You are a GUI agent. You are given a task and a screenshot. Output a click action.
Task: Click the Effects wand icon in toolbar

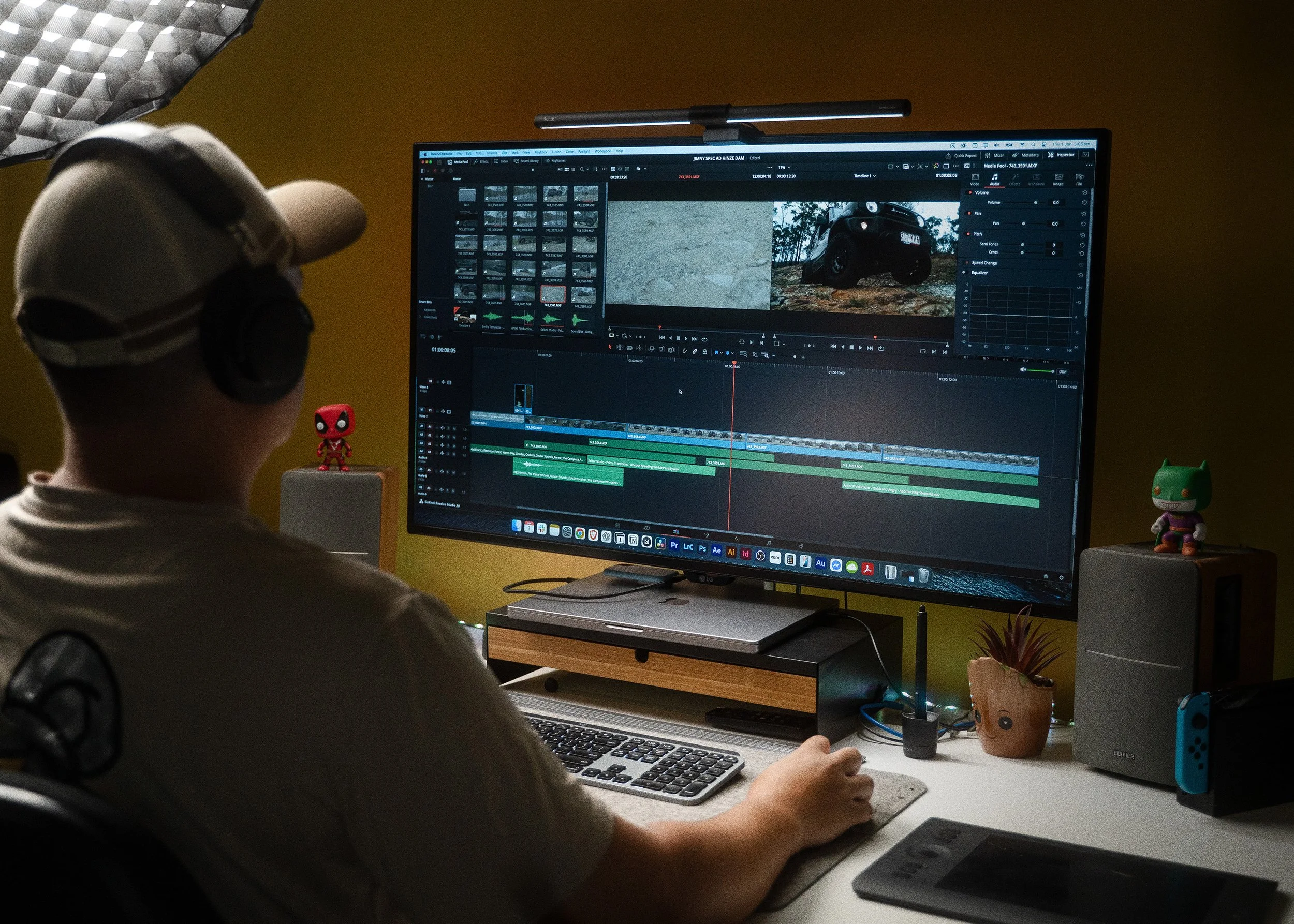(476, 162)
